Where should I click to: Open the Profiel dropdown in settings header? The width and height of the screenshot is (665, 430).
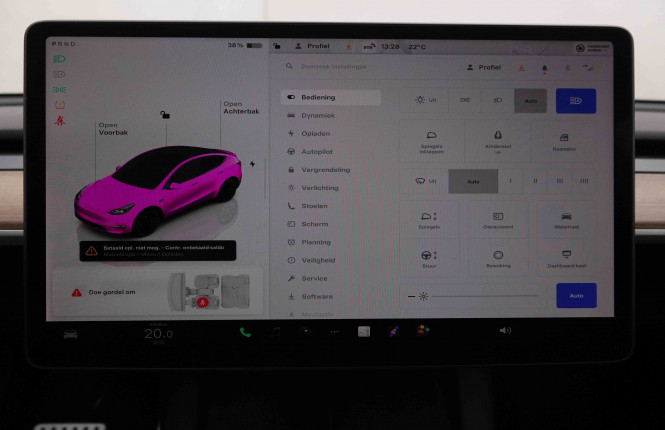coord(485,67)
